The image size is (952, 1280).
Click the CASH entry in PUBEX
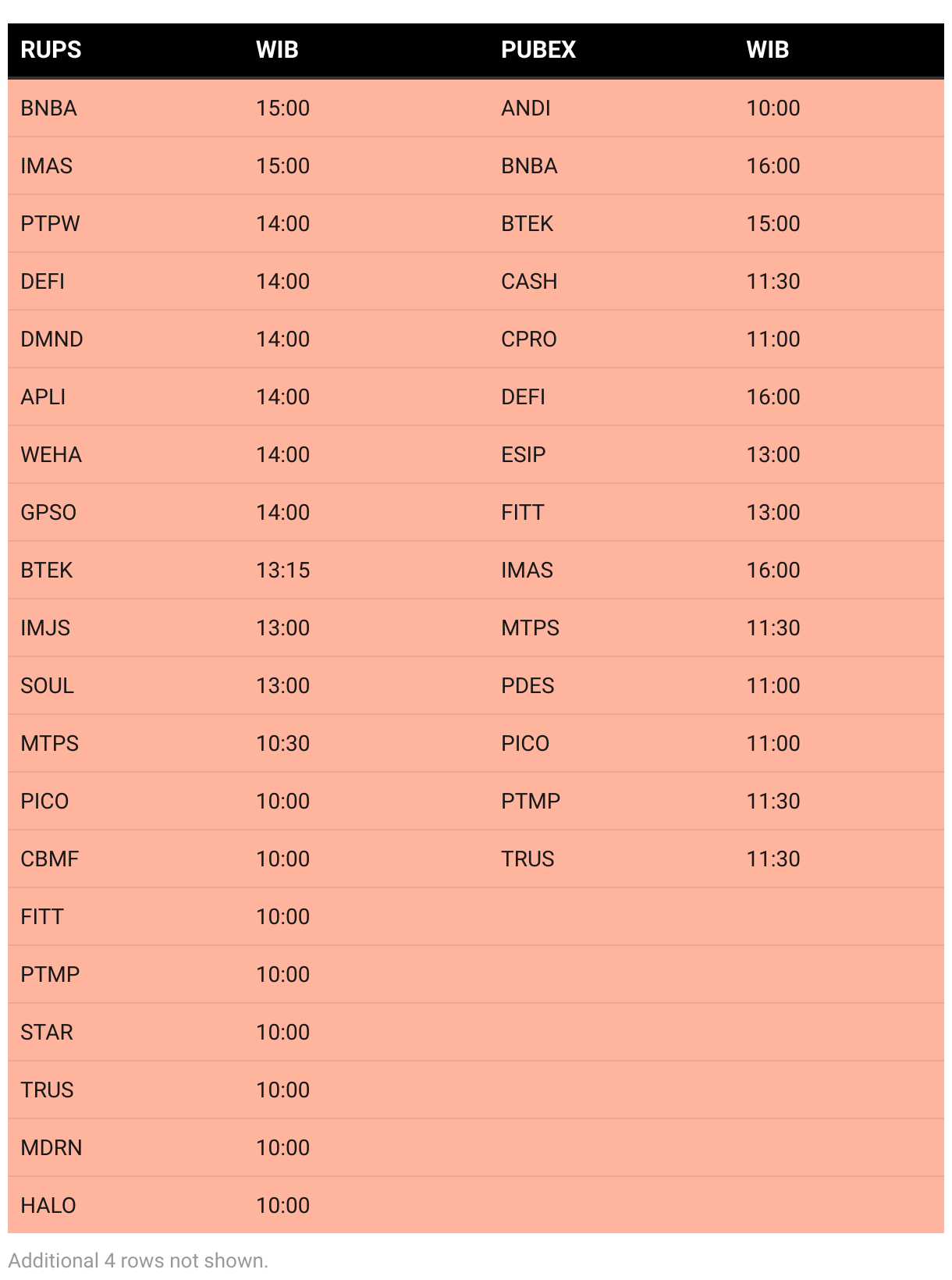(x=529, y=282)
